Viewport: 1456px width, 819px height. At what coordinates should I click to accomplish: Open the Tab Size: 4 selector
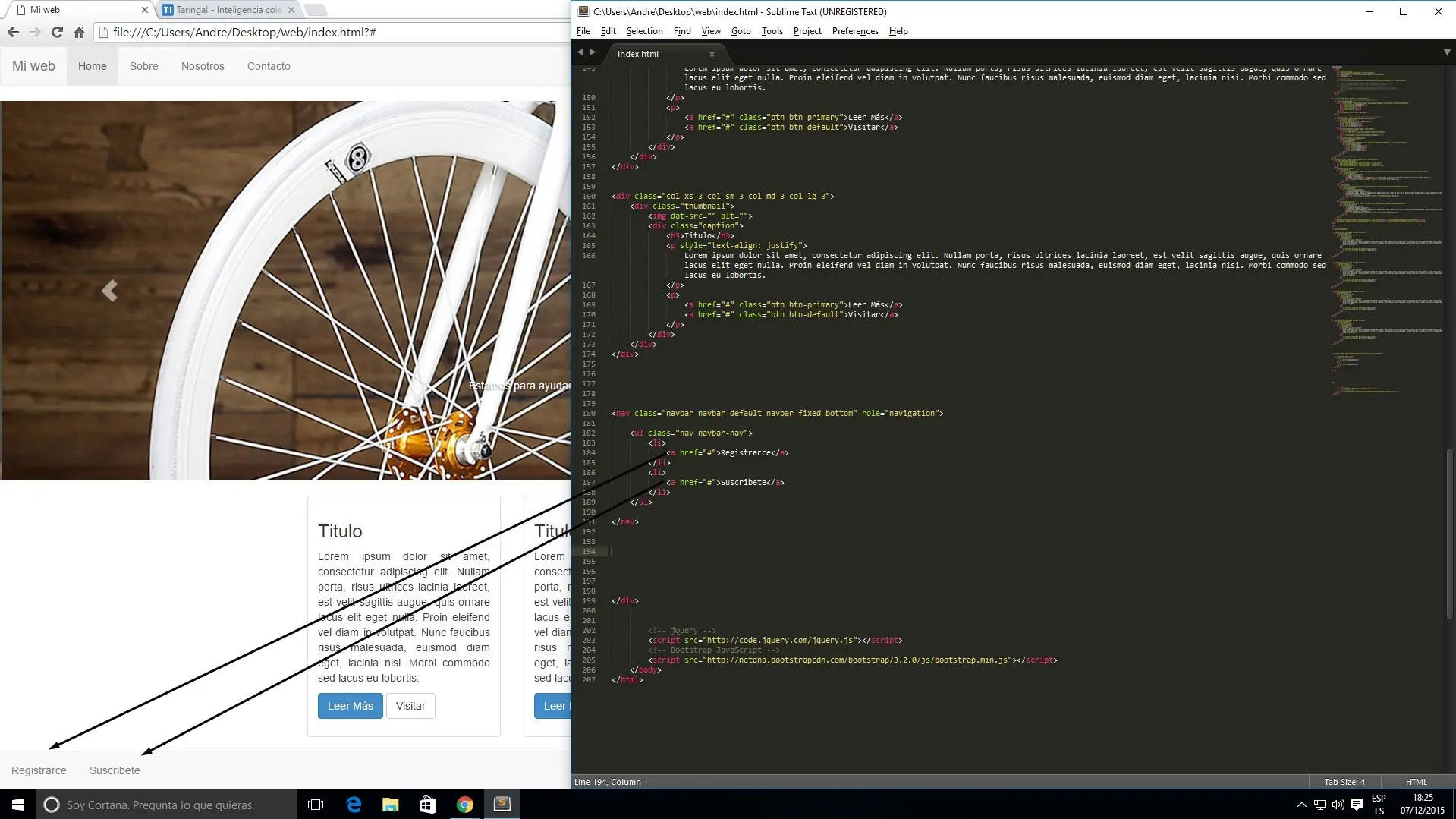1344,782
